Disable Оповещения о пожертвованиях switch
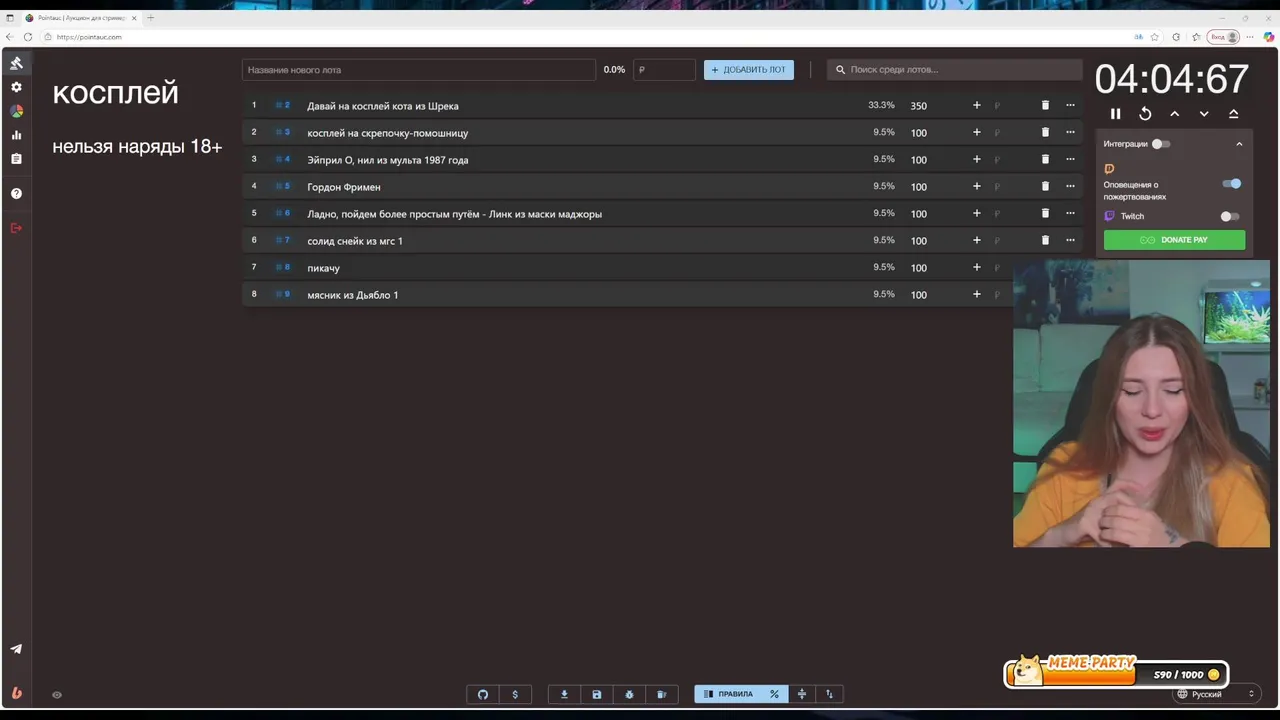 point(1232,184)
